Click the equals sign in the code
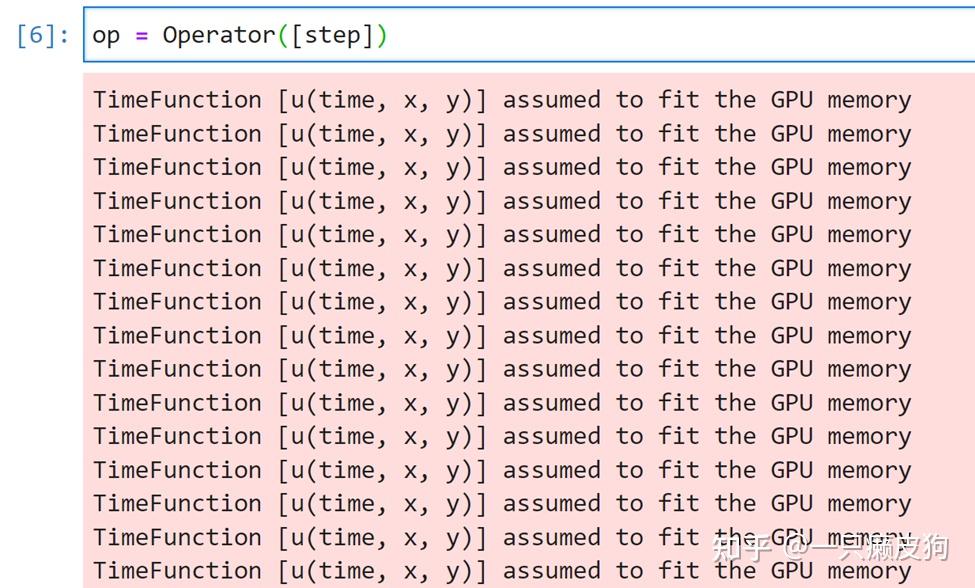This screenshot has height=588, width=975. pyautogui.click(x=141, y=36)
